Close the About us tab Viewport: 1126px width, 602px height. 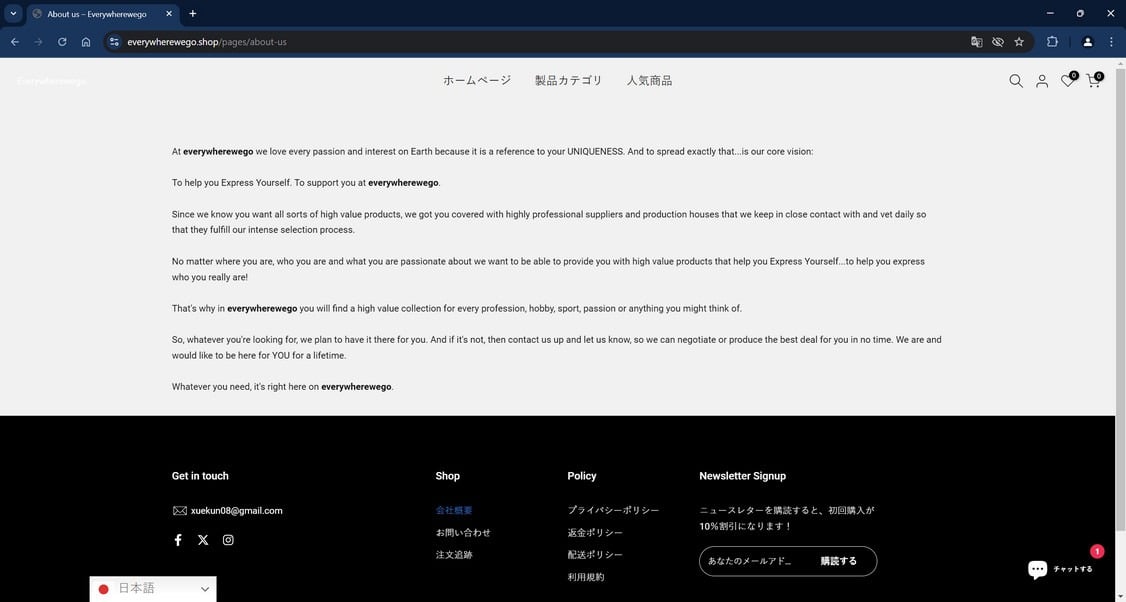169,14
